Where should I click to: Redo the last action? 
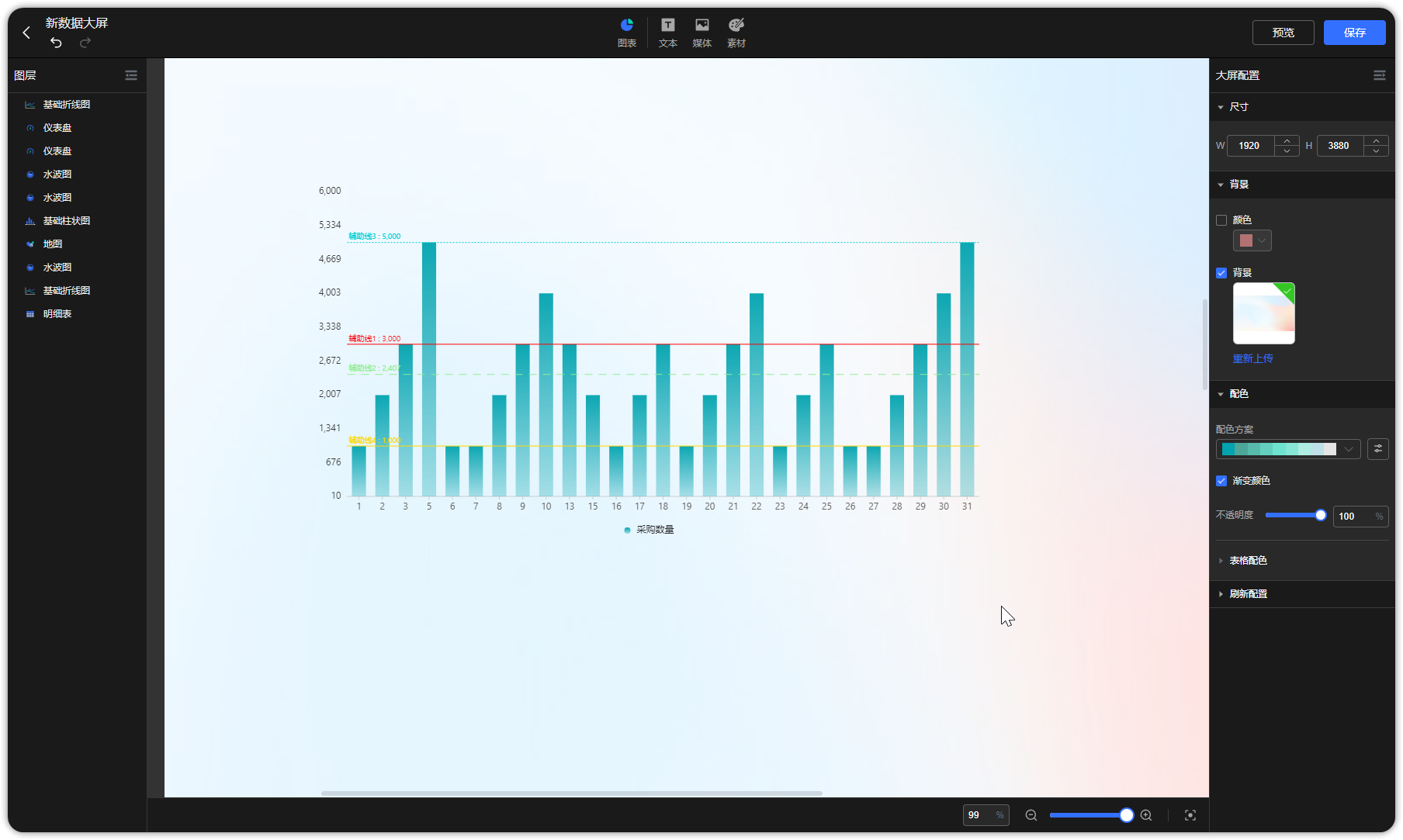tap(85, 43)
